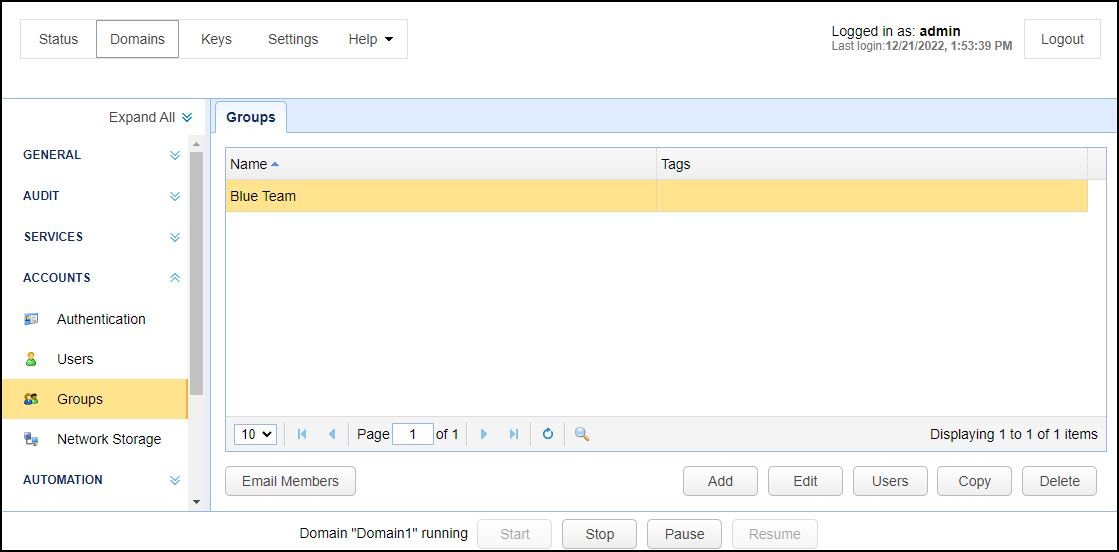Collapse the ACCOUNTS section

click(175, 278)
